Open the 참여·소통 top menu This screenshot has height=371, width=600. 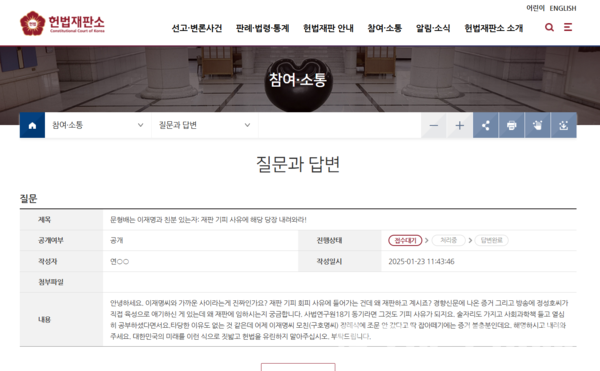[x=385, y=28]
